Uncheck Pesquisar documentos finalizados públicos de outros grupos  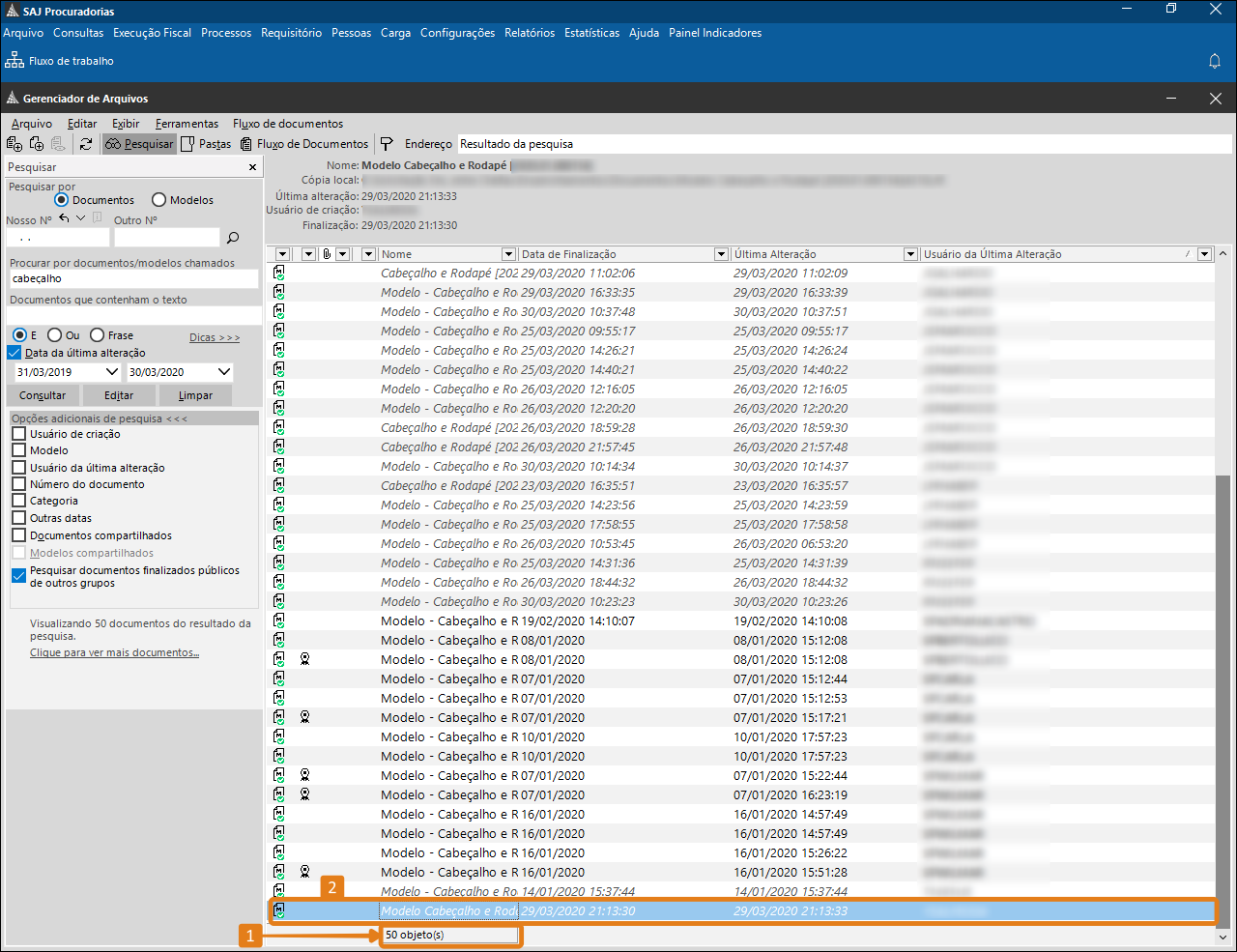pyautogui.click(x=18, y=575)
